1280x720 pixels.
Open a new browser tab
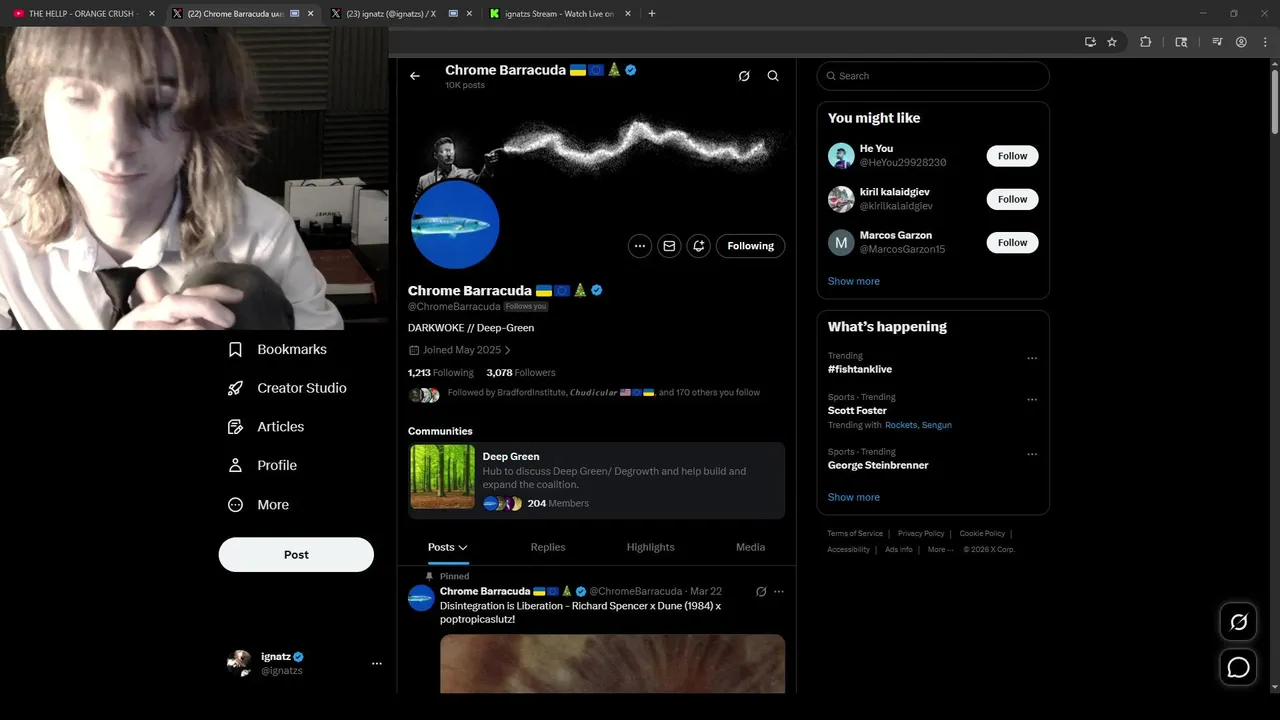[x=652, y=14]
